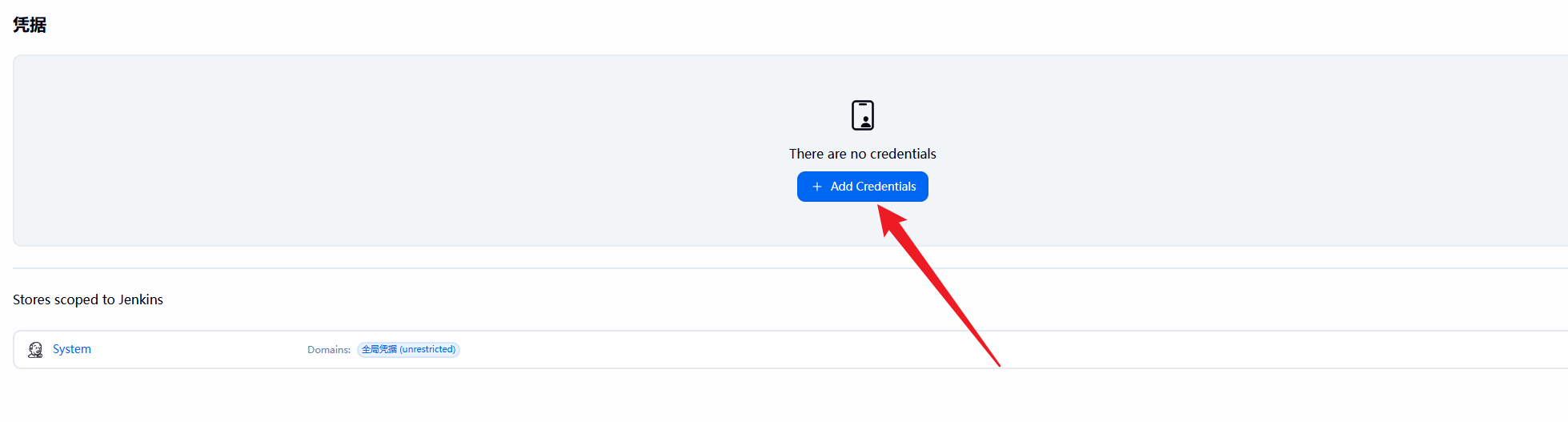Click the red arrowhead below the button
This screenshot has height=422, width=1568.
pyautogui.click(x=890, y=219)
